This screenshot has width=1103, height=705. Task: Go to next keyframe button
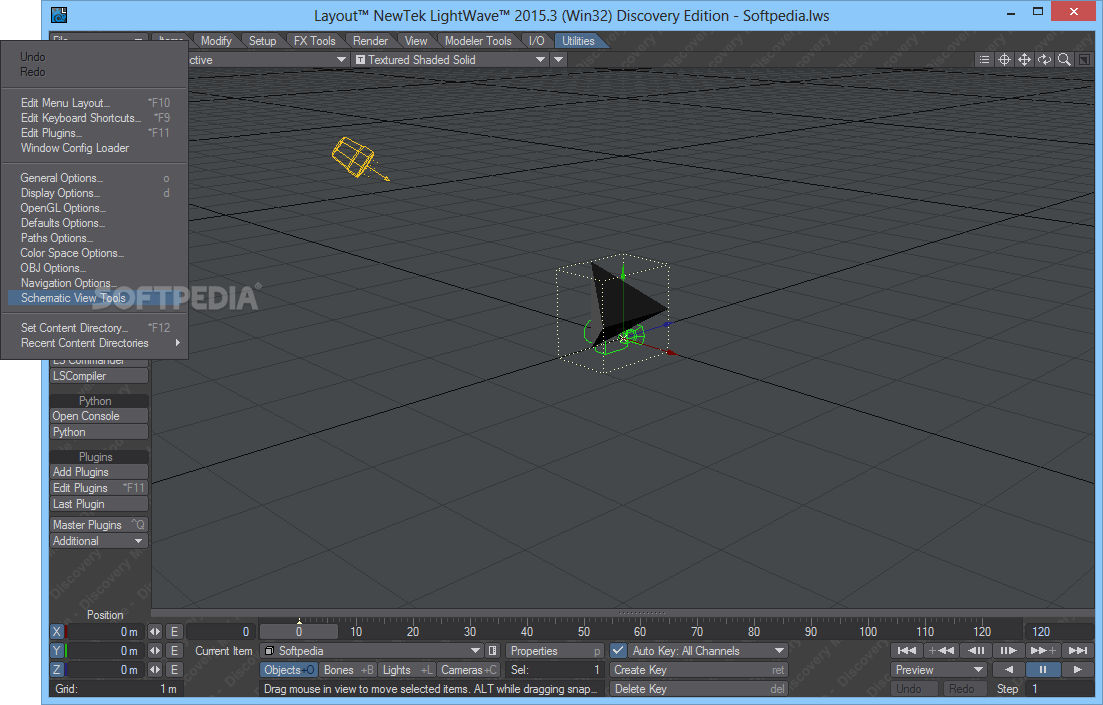[x=1043, y=650]
